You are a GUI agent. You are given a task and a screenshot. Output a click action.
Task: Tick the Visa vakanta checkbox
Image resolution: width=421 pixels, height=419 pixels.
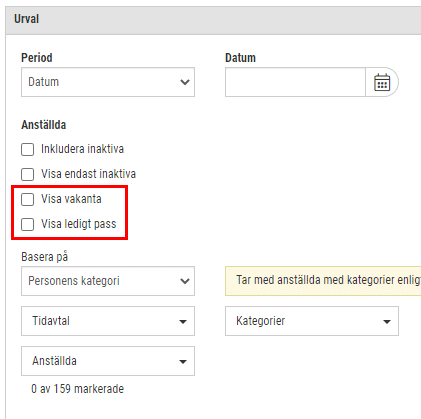point(27,199)
